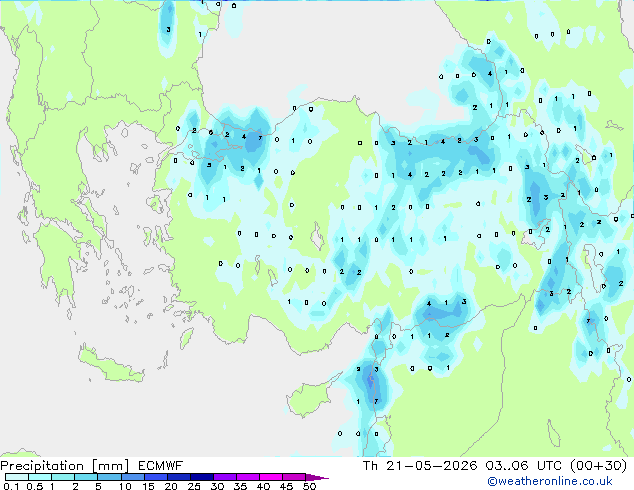
Task: Select the 40 to 45 mm magenta swatch
Action: coord(271,477)
